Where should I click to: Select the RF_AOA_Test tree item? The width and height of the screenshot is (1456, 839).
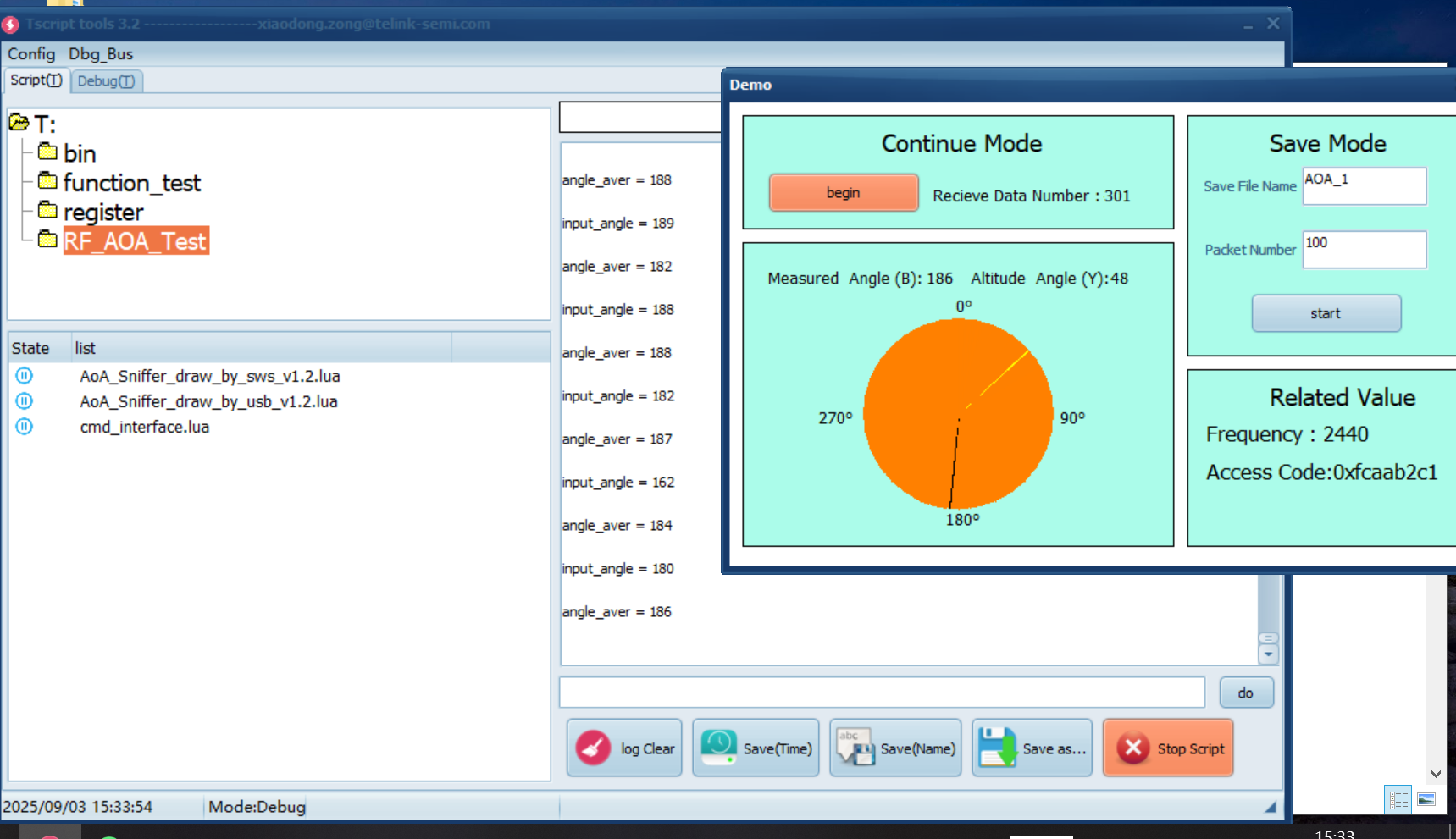click(x=136, y=241)
